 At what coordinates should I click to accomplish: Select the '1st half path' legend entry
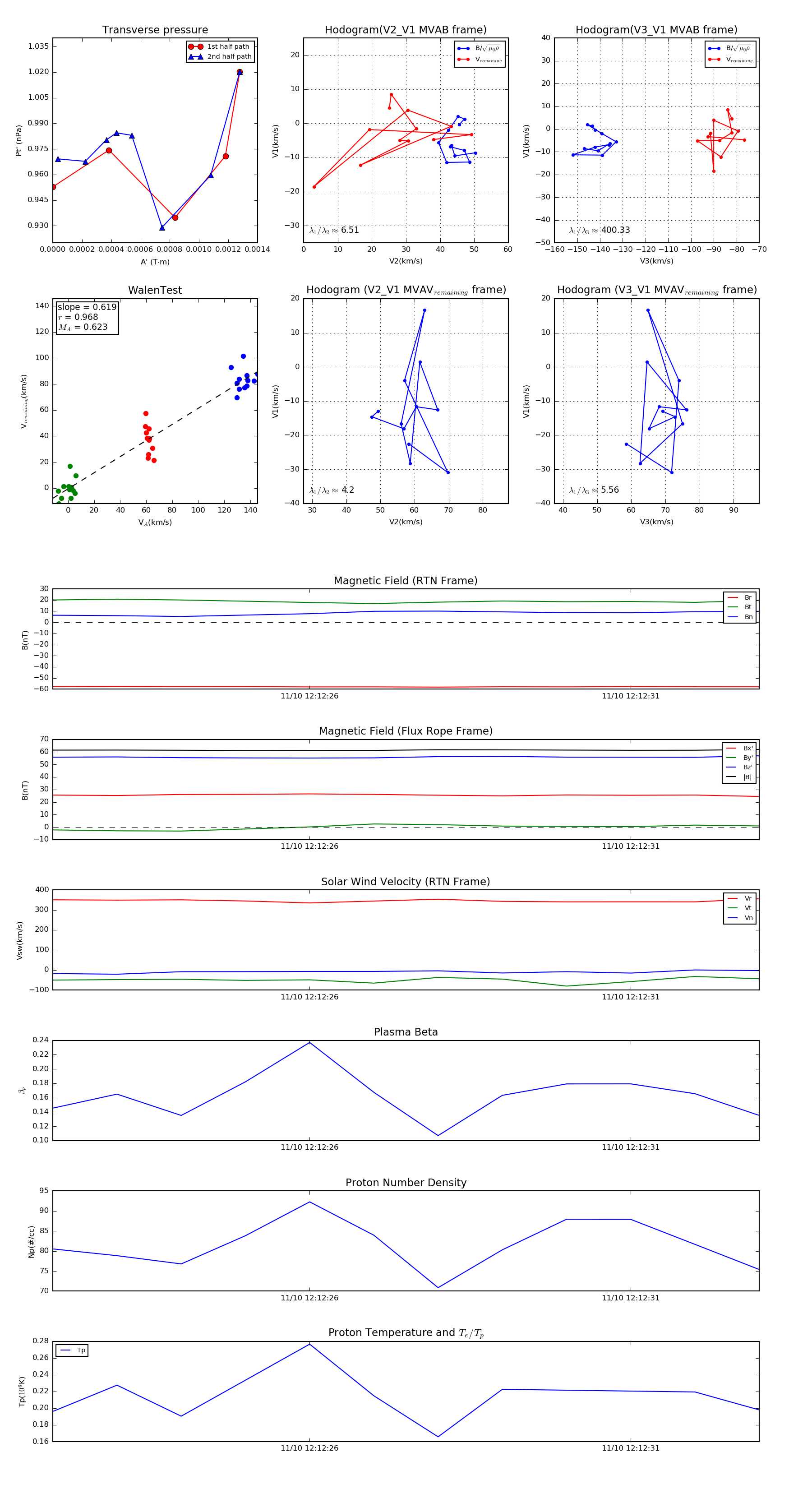point(220,47)
